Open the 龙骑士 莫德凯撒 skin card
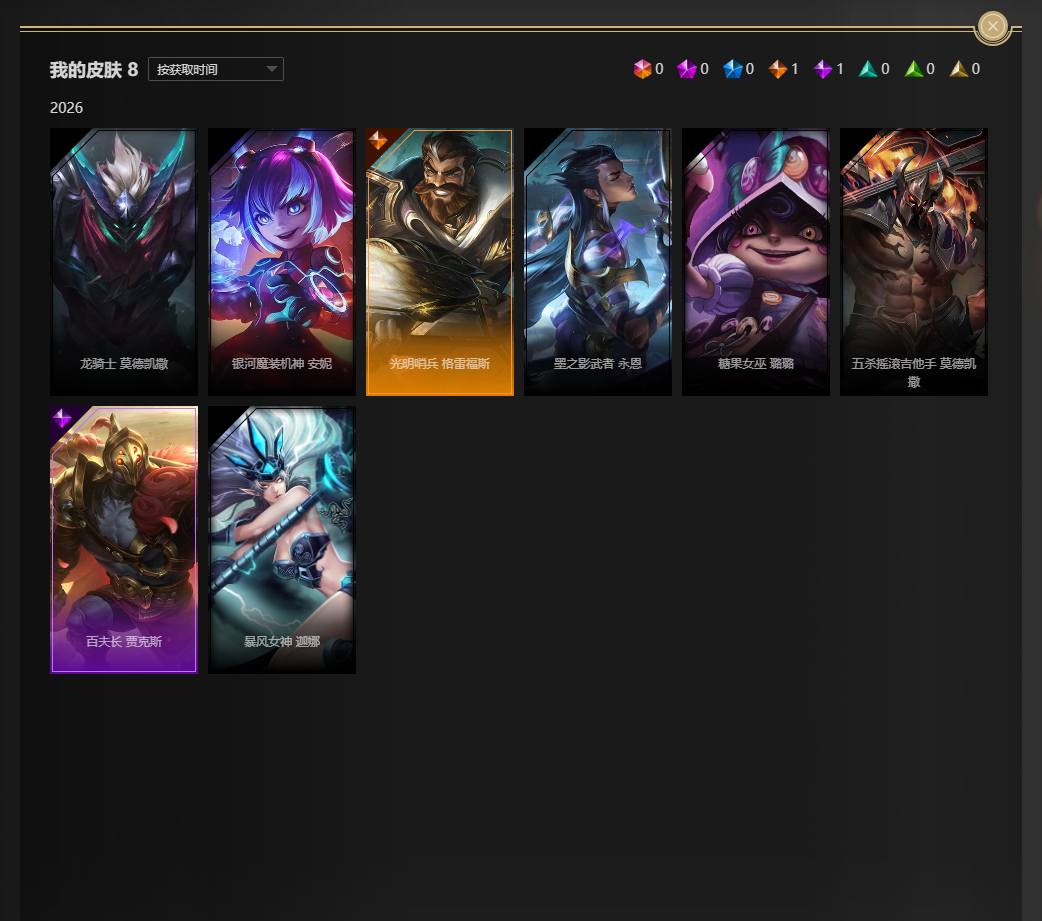The height and width of the screenshot is (921, 1042). pyautogui.click(x=124, y=262)
